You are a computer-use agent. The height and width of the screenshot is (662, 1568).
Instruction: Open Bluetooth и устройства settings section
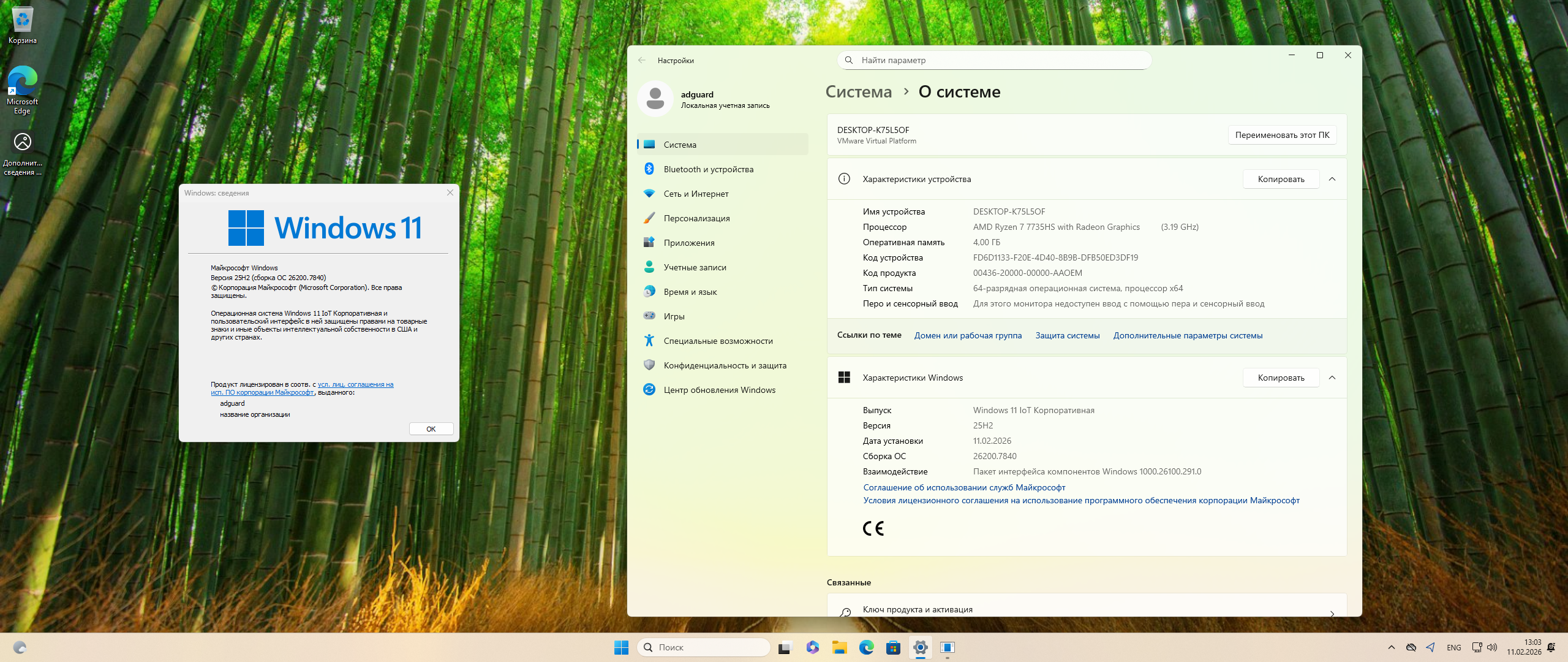click(x=708, y=169)
